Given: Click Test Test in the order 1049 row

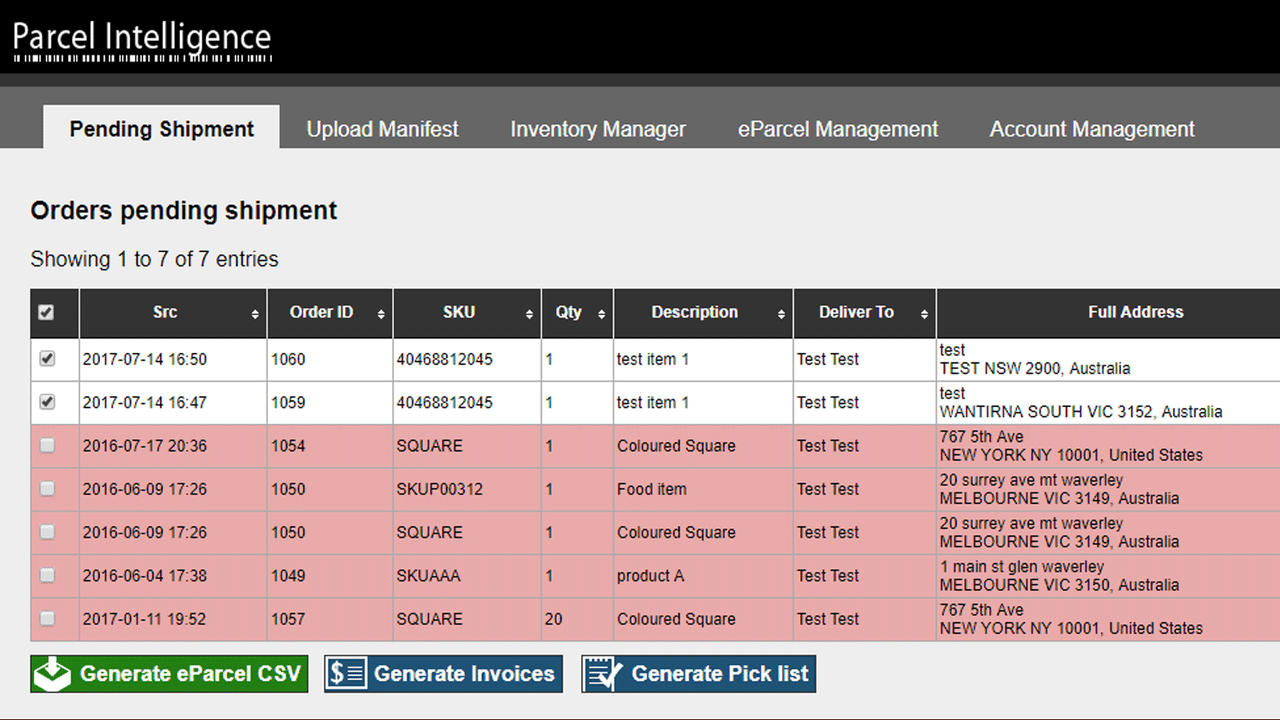Looking at the screenshot, I should (x=828, y=576).
